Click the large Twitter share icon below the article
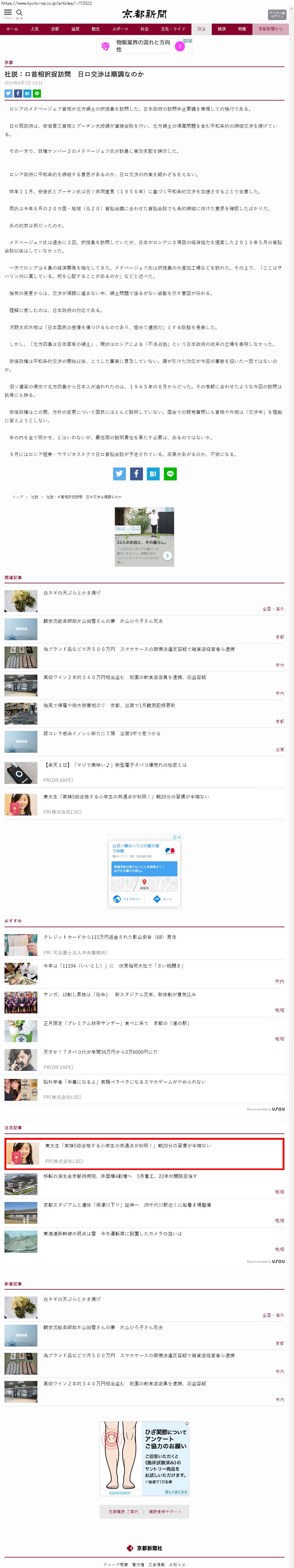This screenshot has width=294, height=1568. click(x=119, y=473)
